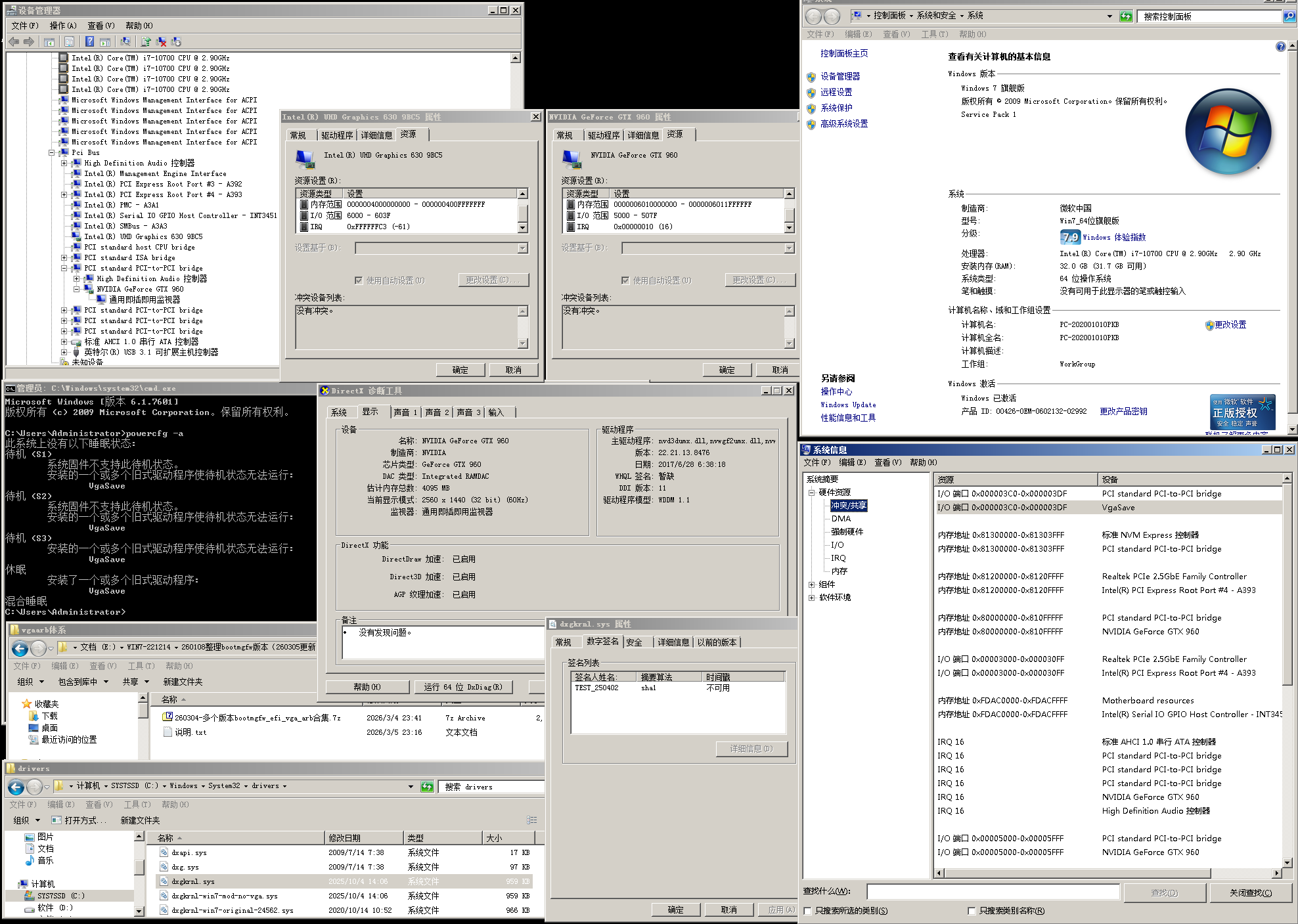The width and height of the screenshot is (1298, 924).
Task: Open 设备管理器 link in Control Panel sidebar
Action: coord(840,76)
